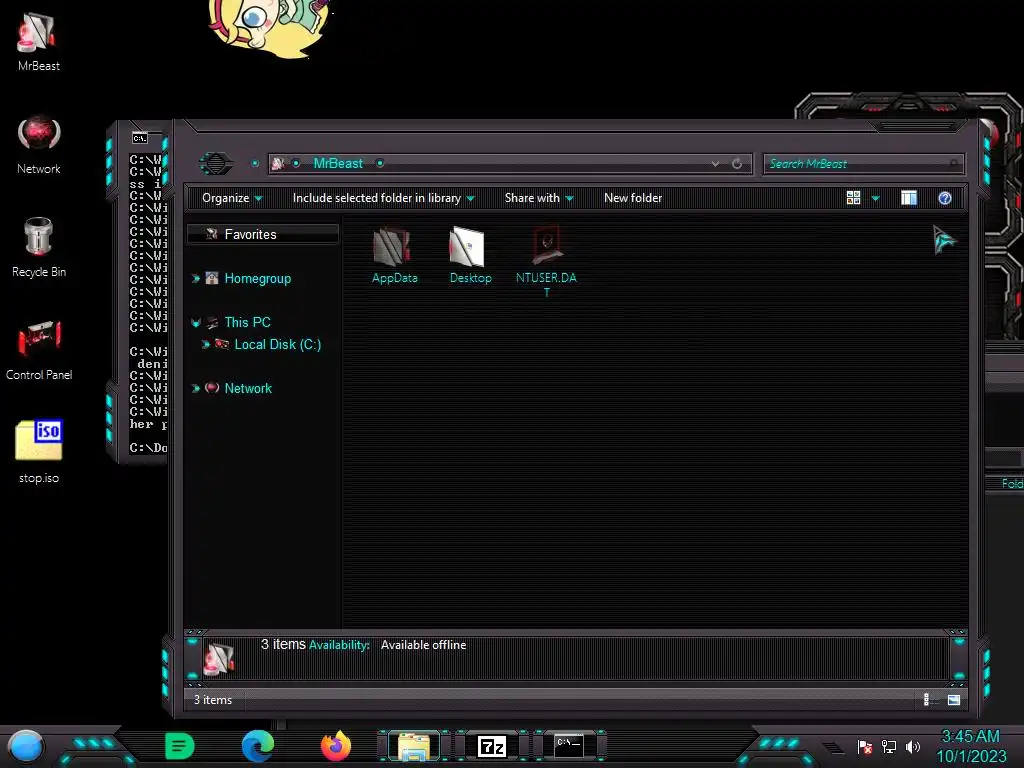The height and width of the screenshot is (768, 1024).
Task: Click the MrBeast breadcrumb in address bar
Action: tap(338, 163)
